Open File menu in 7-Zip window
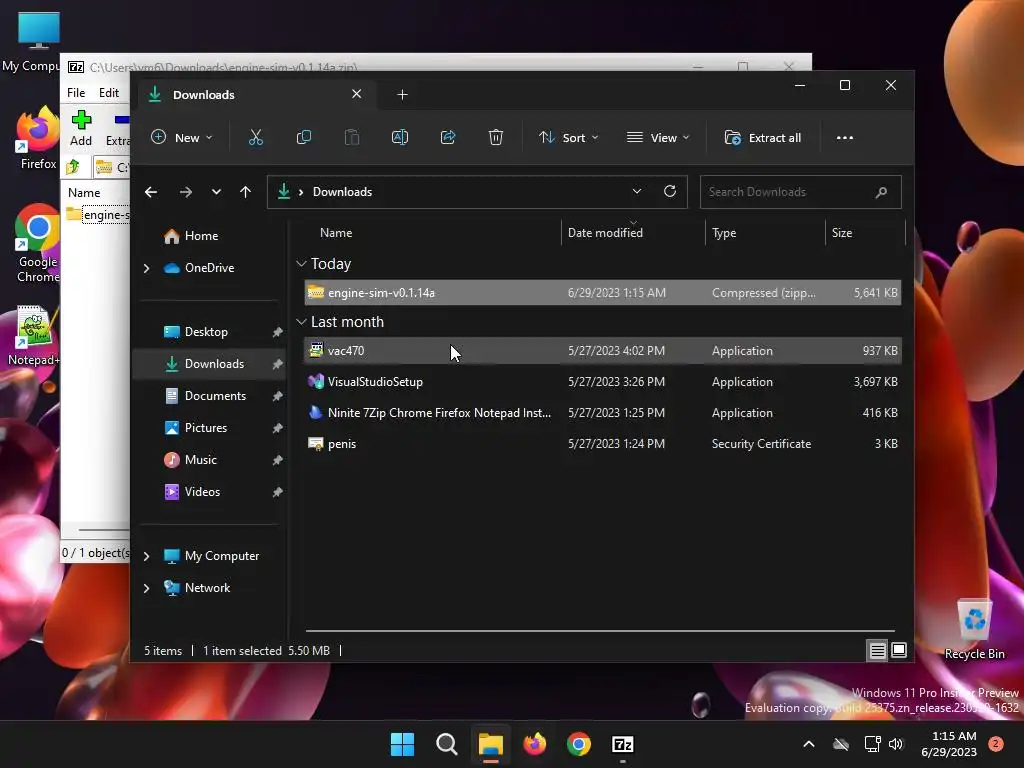This screenshot has height=768, width=1024. point(76,93)
